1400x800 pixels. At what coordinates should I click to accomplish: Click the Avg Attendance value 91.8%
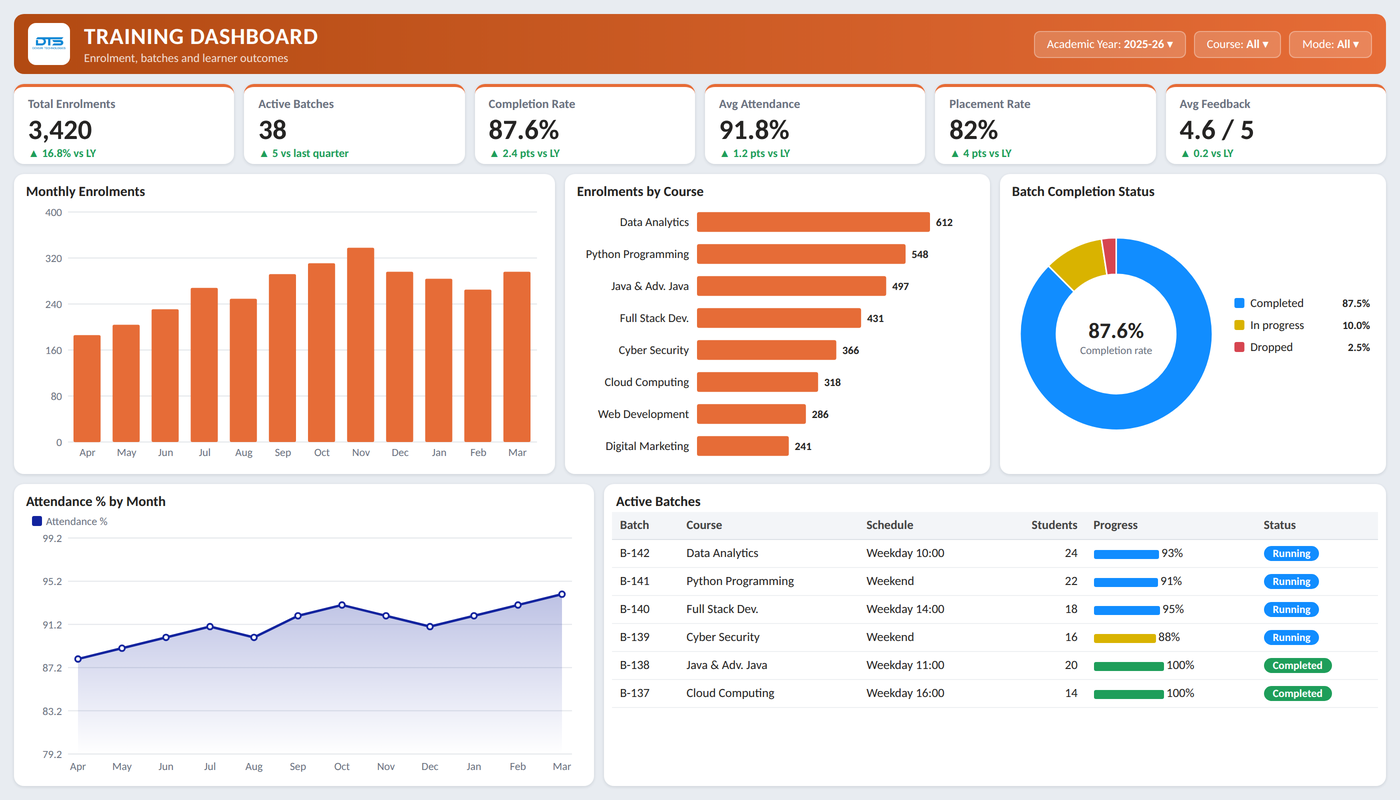click(754, 130)
